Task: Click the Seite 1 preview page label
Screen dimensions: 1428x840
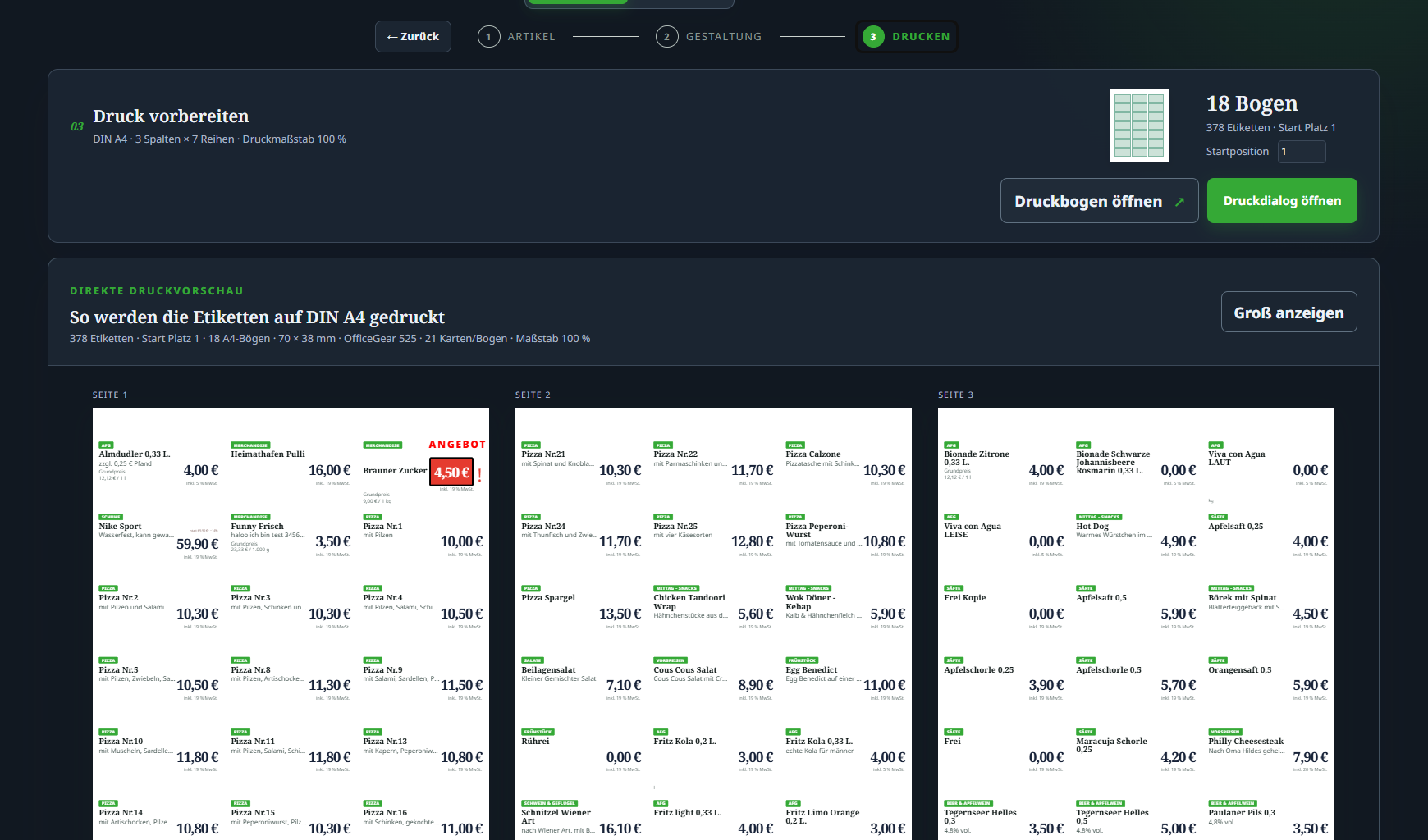Action: (x=110, y=395)
